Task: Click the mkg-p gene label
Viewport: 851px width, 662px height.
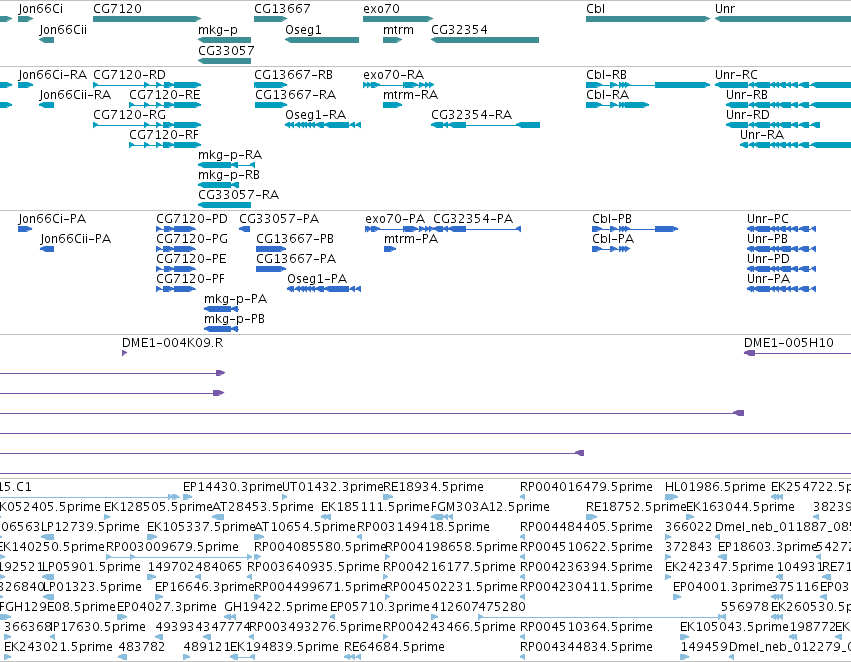Action: [218, 30]
